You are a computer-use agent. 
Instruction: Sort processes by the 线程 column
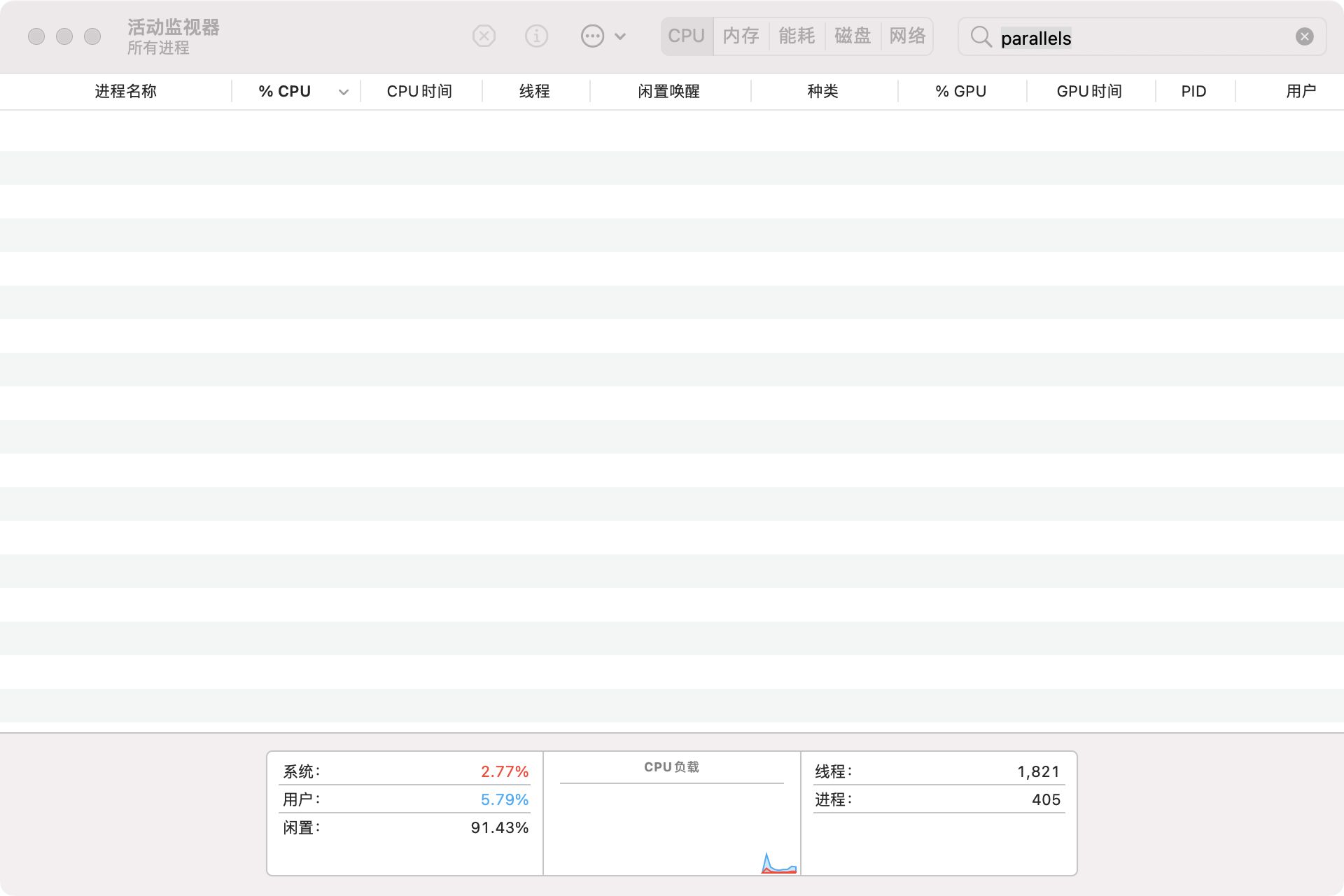535,91
